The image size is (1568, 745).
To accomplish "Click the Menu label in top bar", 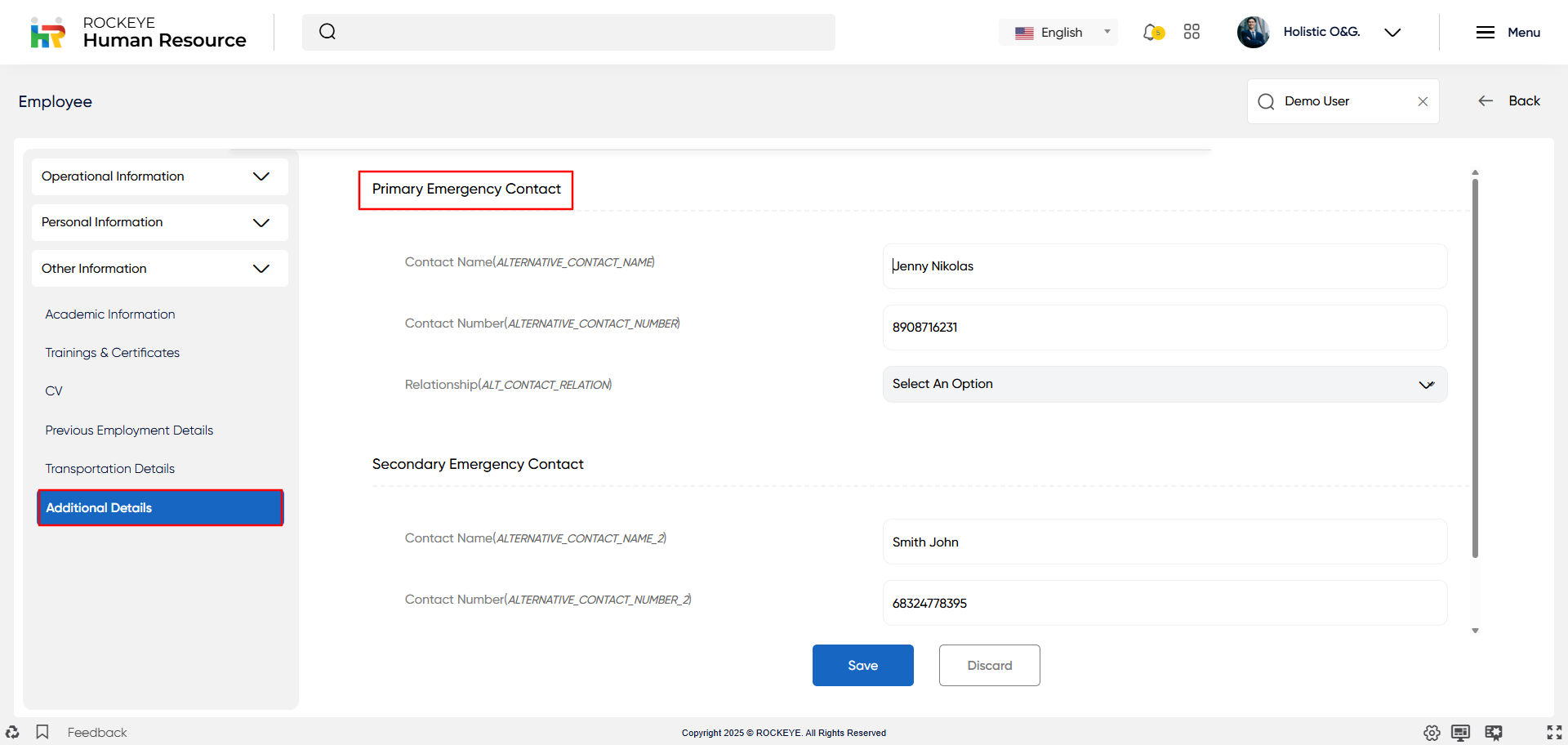I will pos(1524,33).
